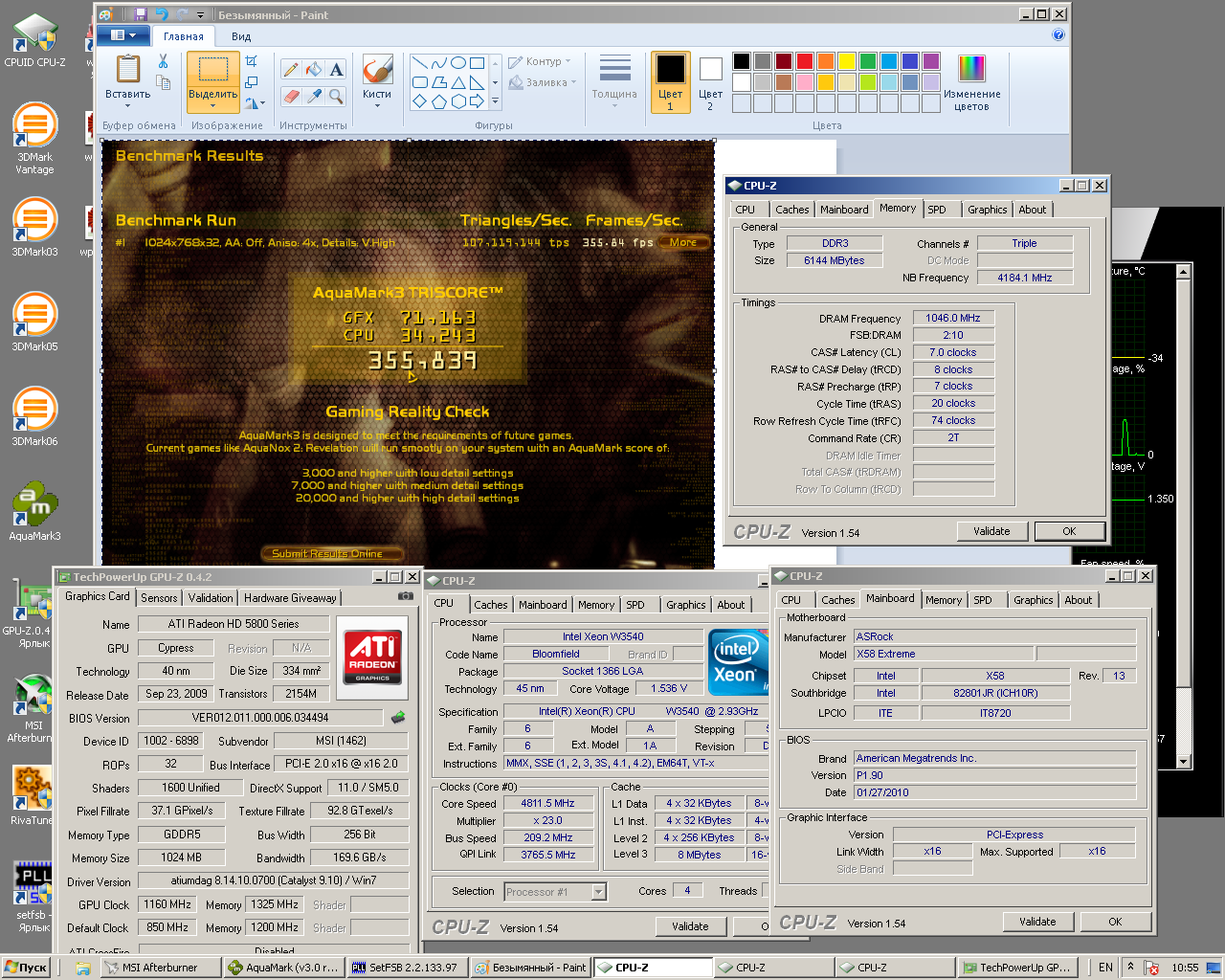Screen dimensions: 1225x980
Task: Select the Text tool in Paint
Action: click(336, 69)
